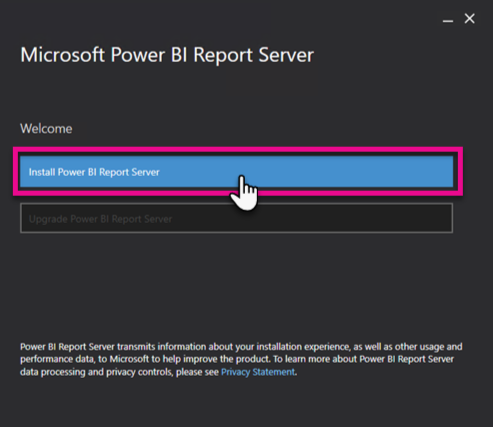Image resolution: width=493 pixels, height=427 pixels.
Task: Click the "Upgrade Power BI Report Server" label text
Action: coord(100,219)
